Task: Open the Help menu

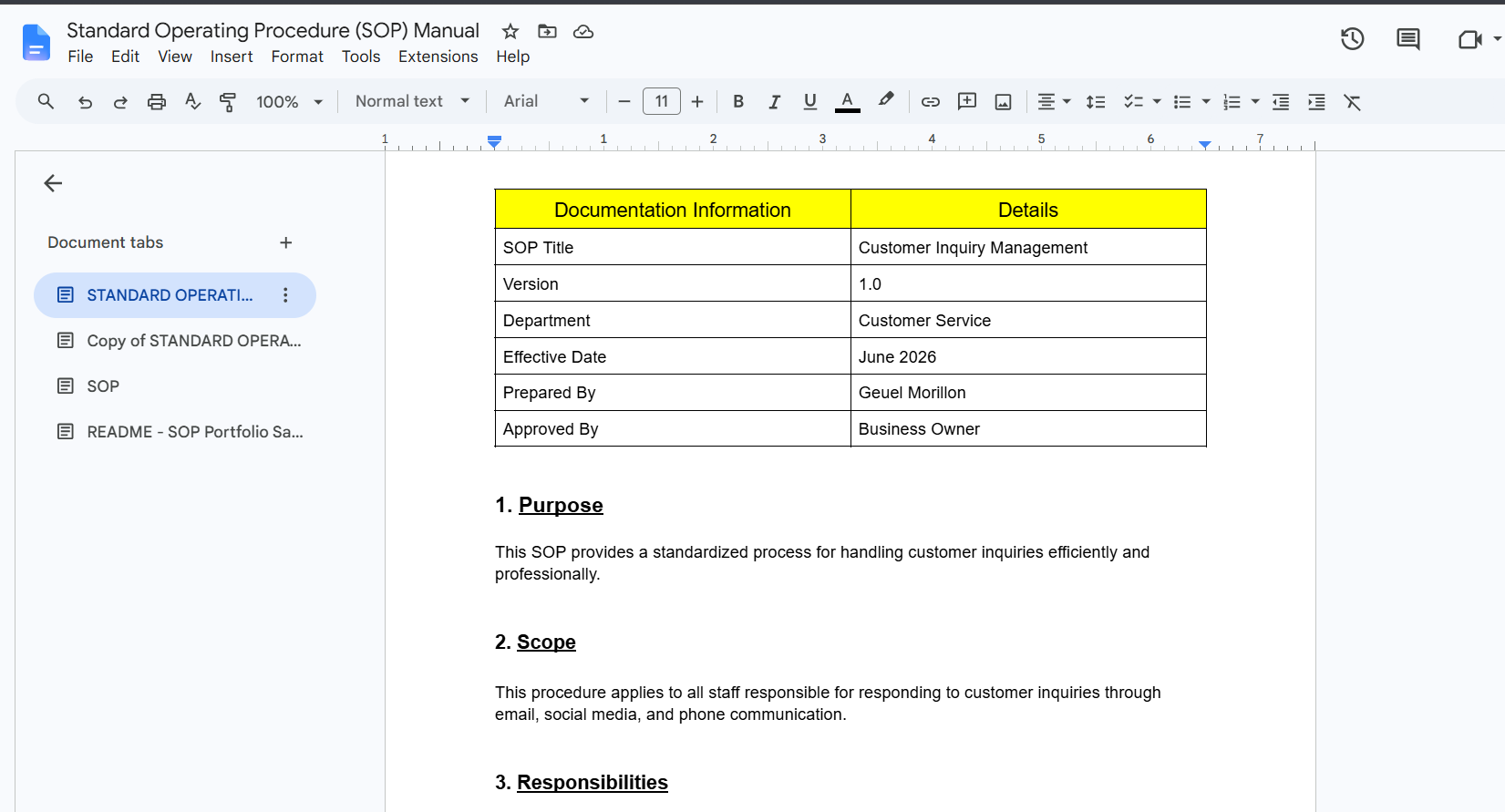Action: point(513,57)
